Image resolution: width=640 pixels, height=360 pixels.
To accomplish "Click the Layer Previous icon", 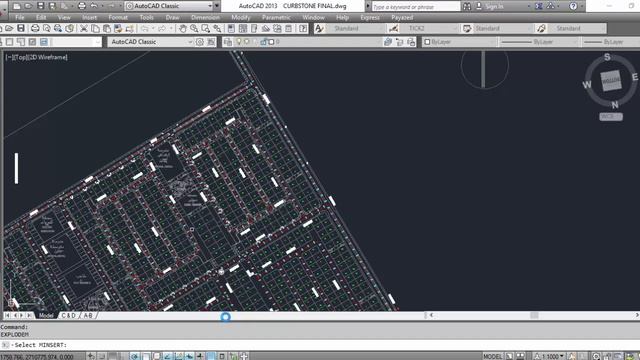I will point(399,42).
